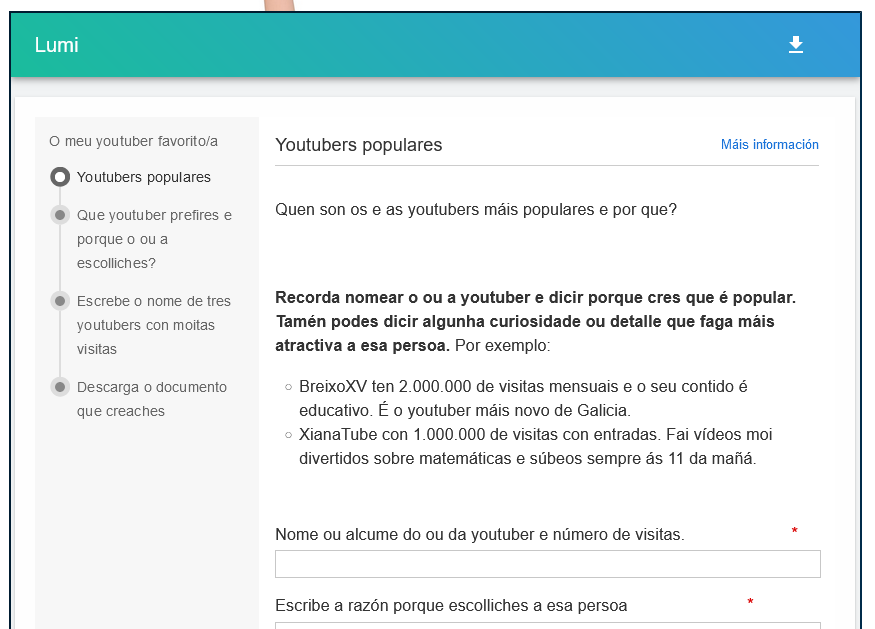This screenshot has height=629, width=875.
Task: Click the step circle for Escribe o nome de tres youtubers
Action: [x=61, y=300]
